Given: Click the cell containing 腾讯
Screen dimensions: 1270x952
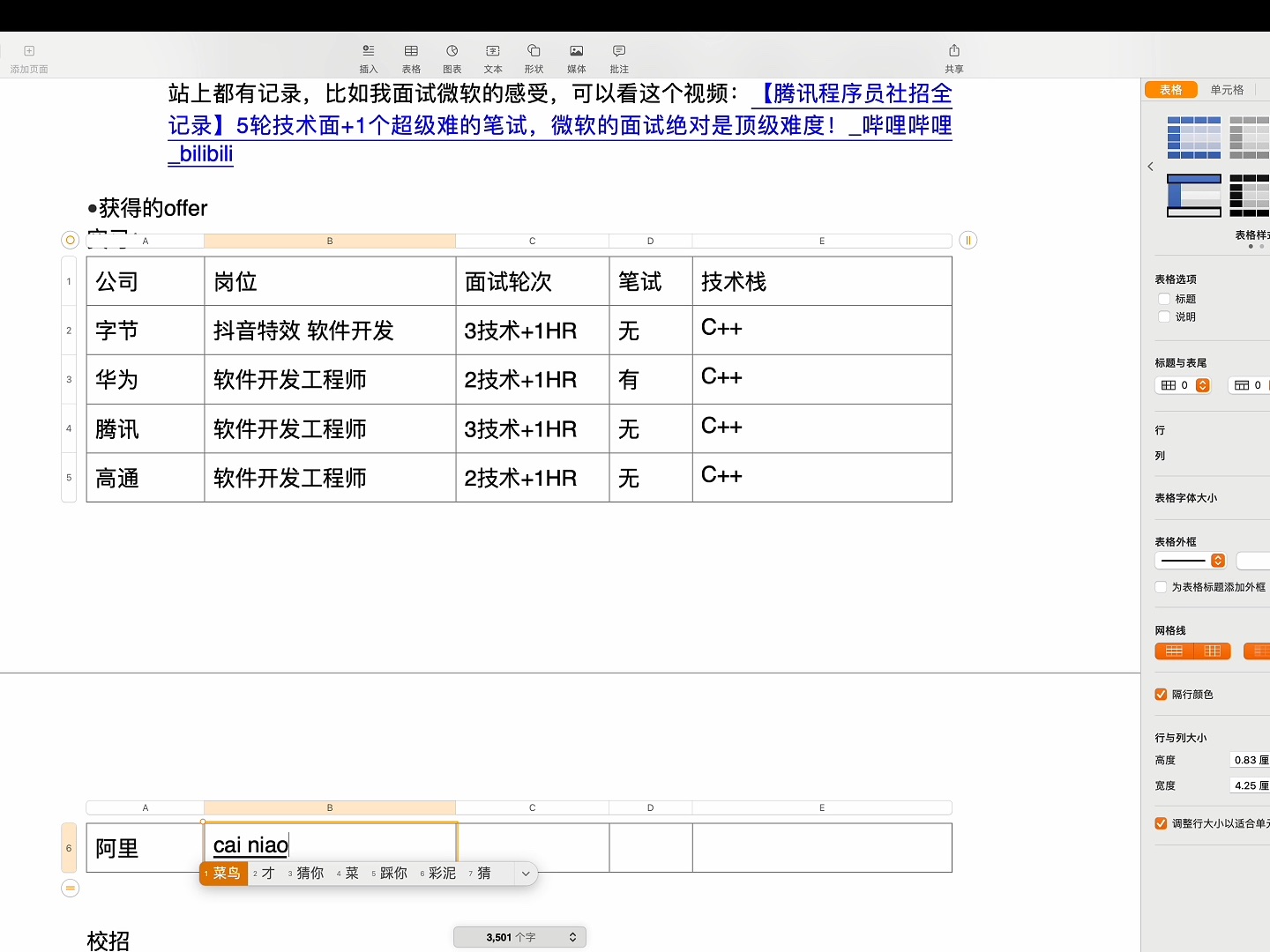Looking at the screenshot, I should (146, 429).
